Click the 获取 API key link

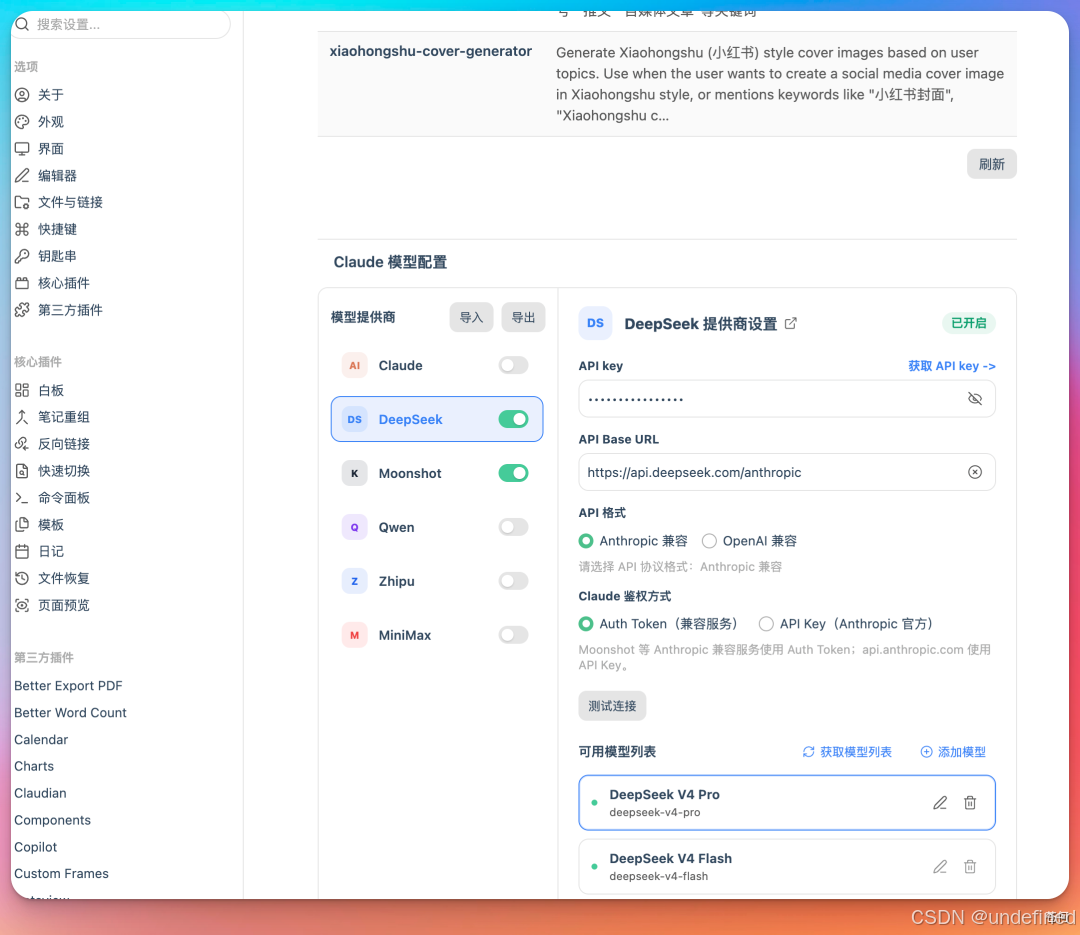coord(951,366)
